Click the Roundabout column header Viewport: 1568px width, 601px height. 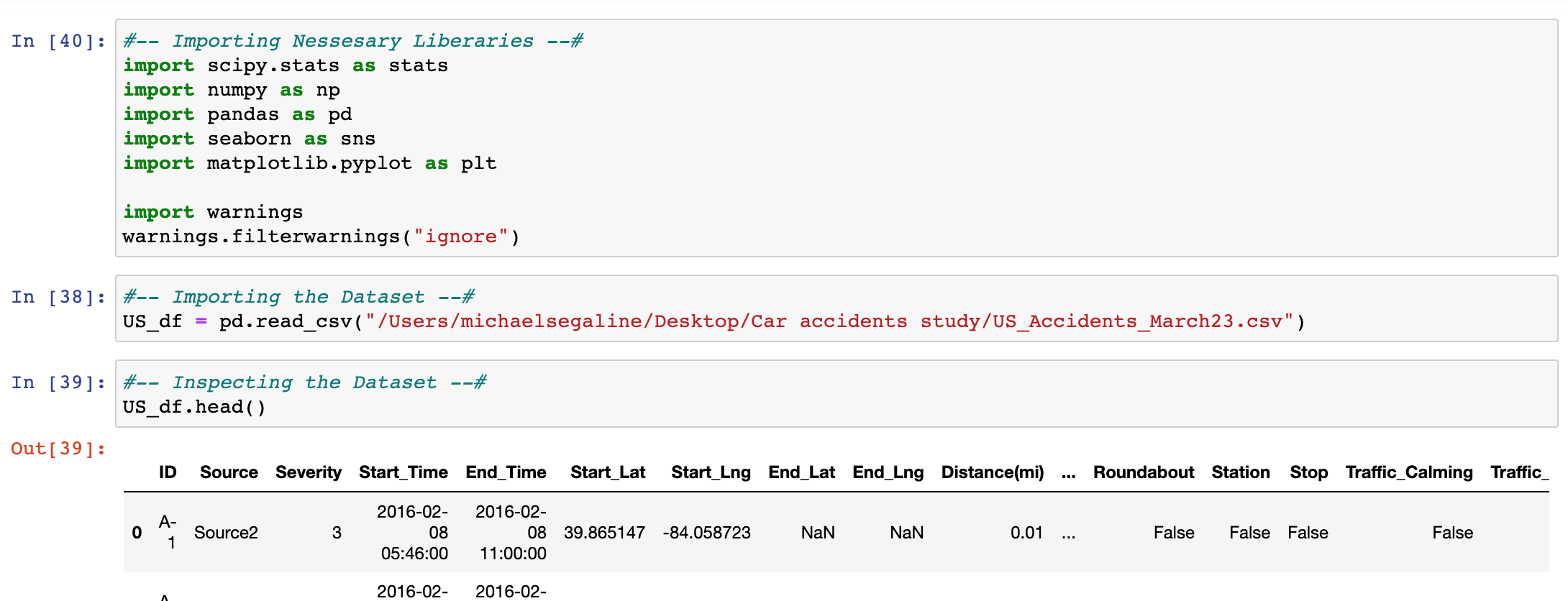(1143, 472)
